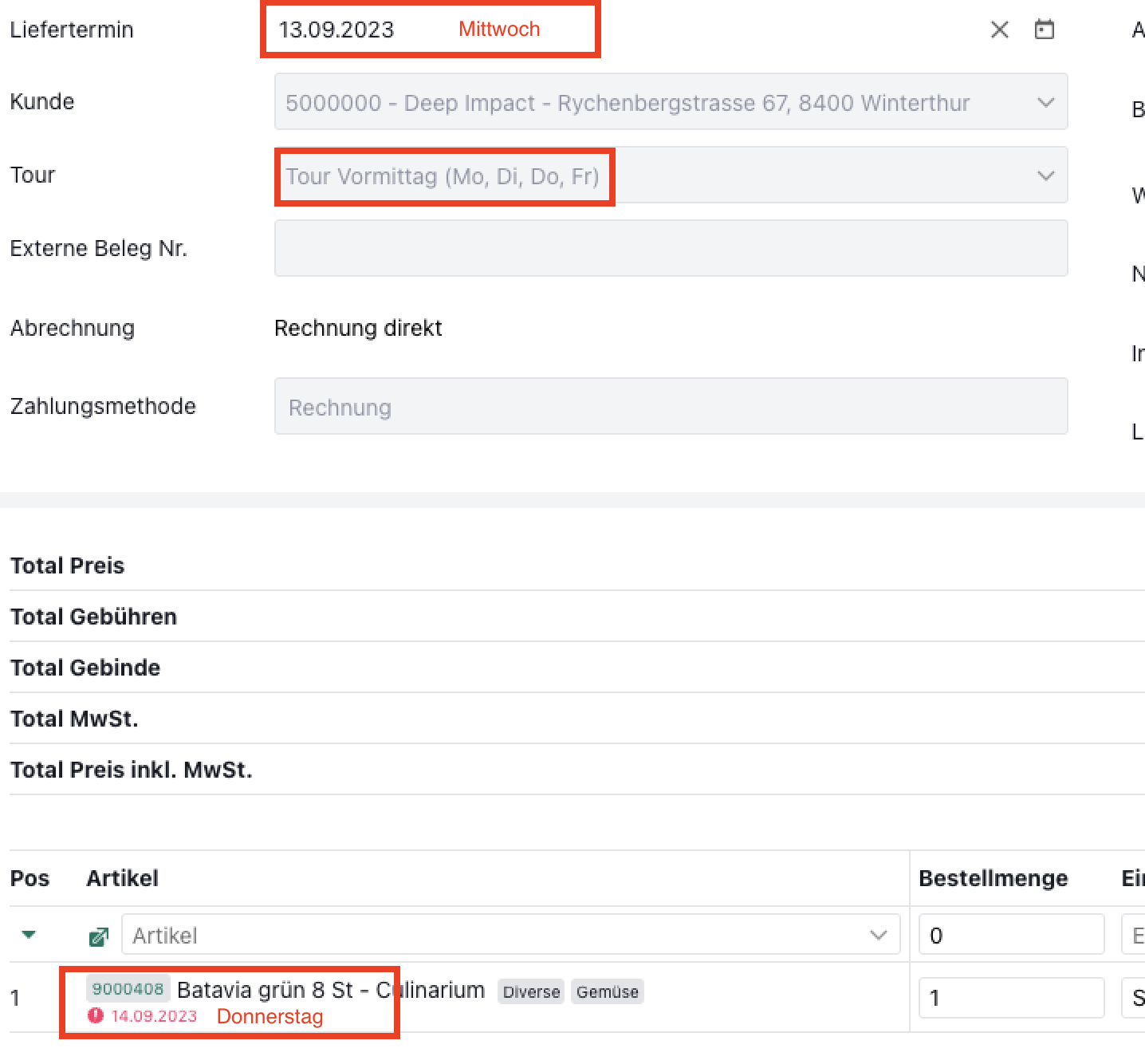Image resolution: width=1145 pixels, height=1064 pixels.
Task: Click the article number badge 9000408
Action: [x=128, y=990]
